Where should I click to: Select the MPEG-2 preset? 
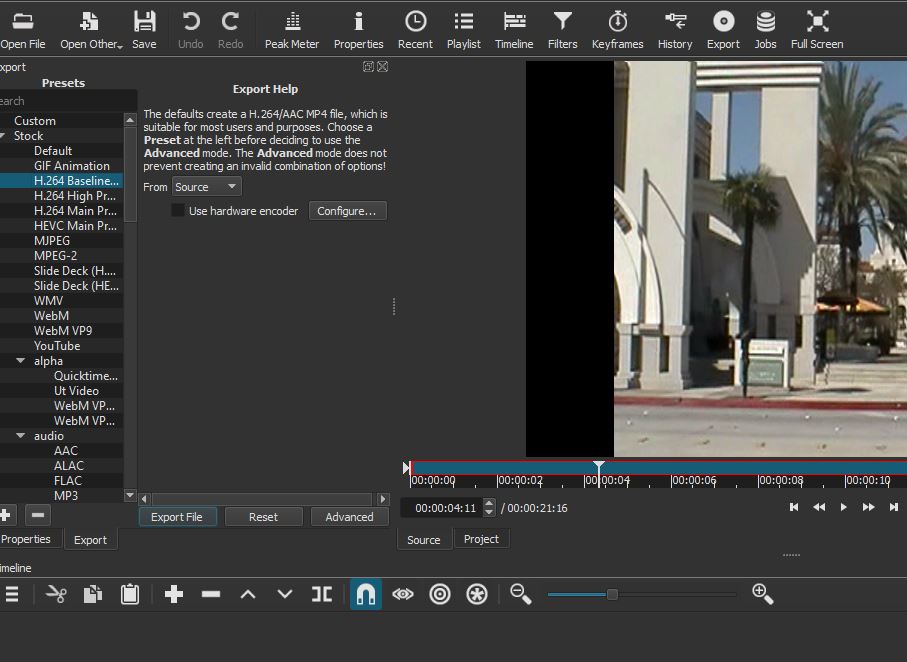[x=55, y=255]
